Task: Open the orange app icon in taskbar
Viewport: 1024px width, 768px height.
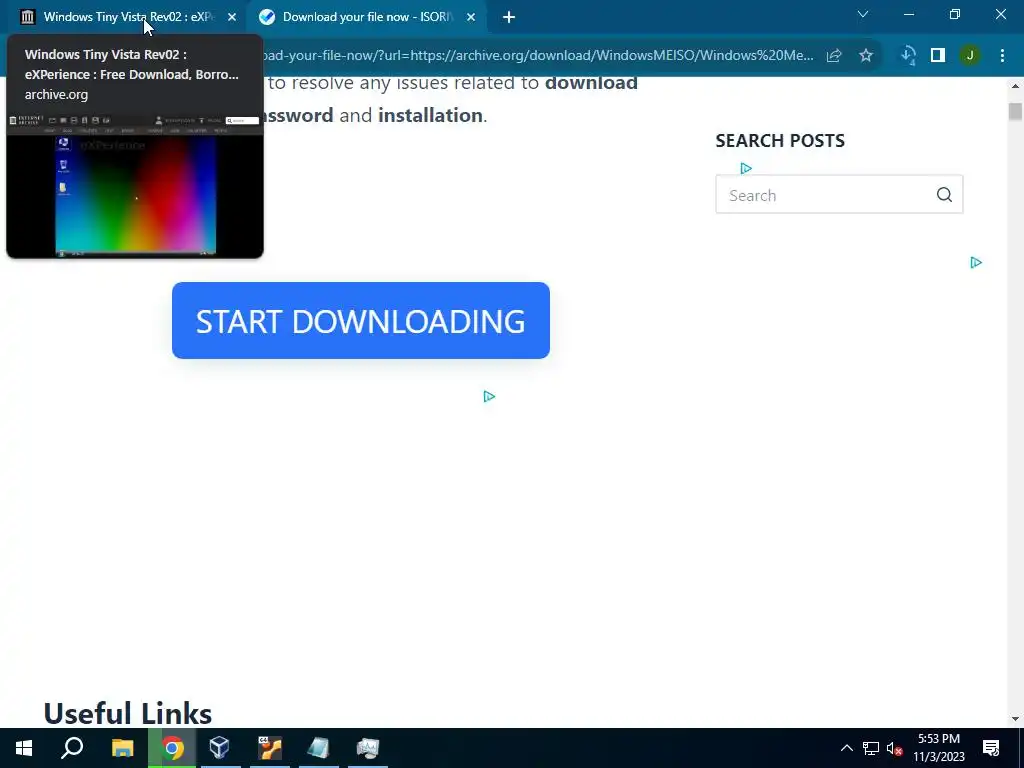Action: click(x=269, y=748)
